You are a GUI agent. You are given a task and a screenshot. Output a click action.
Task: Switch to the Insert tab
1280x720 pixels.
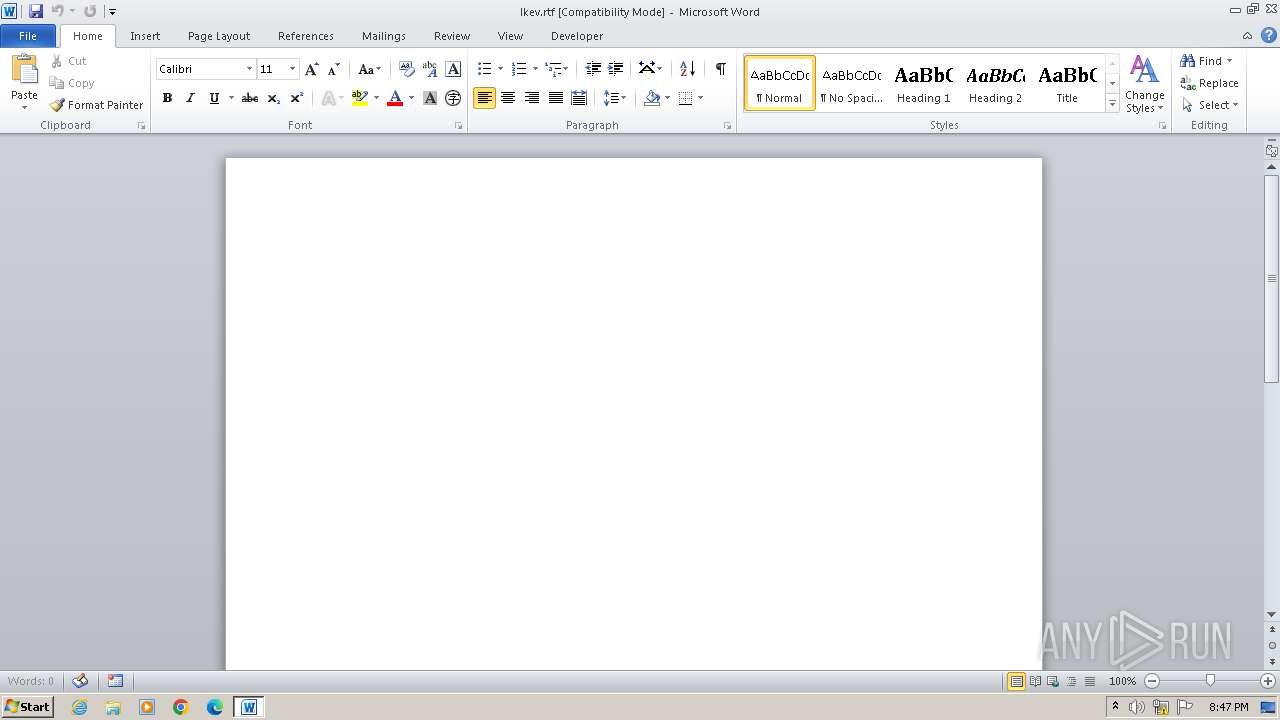(145, 36)
